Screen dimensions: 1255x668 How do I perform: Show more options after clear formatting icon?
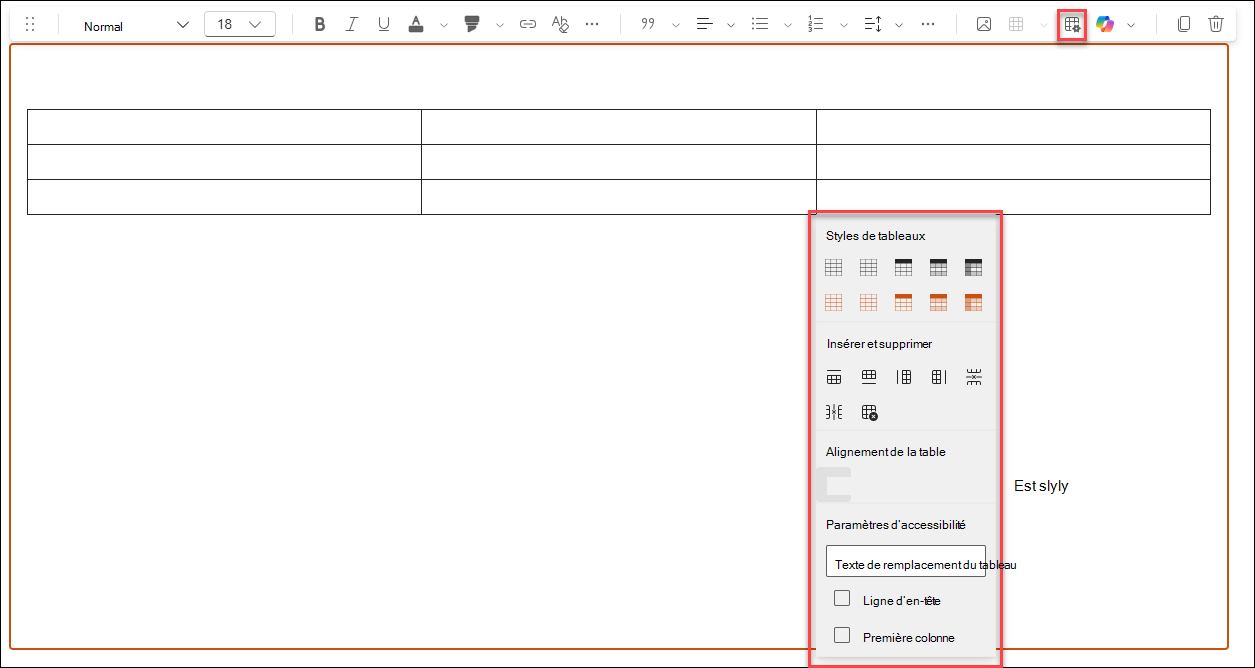pos(592,25)
